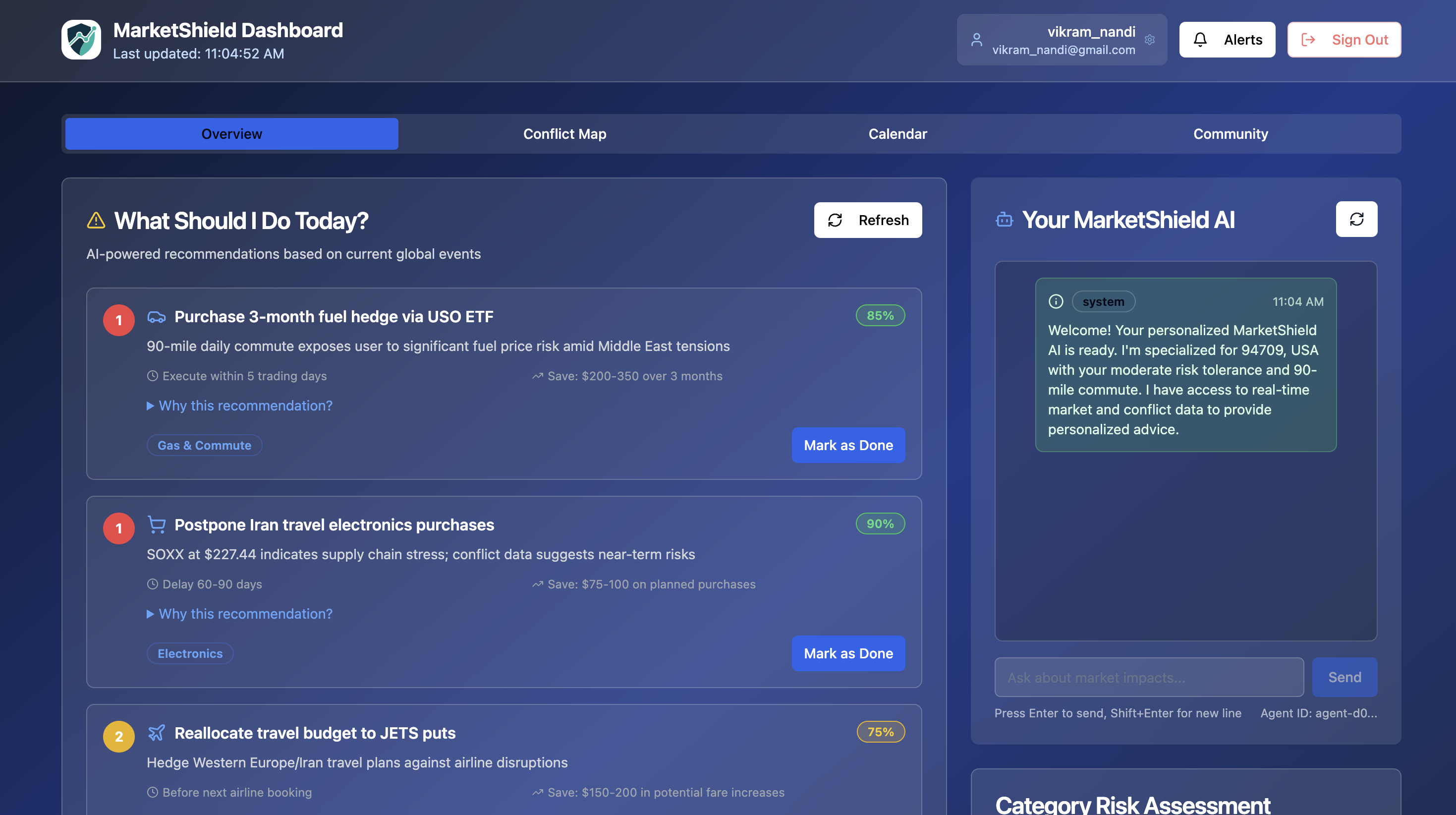Screen dimensions: 1456x815
Task: Click the airplane icon on JETS puts card
Action: point(156,732)
